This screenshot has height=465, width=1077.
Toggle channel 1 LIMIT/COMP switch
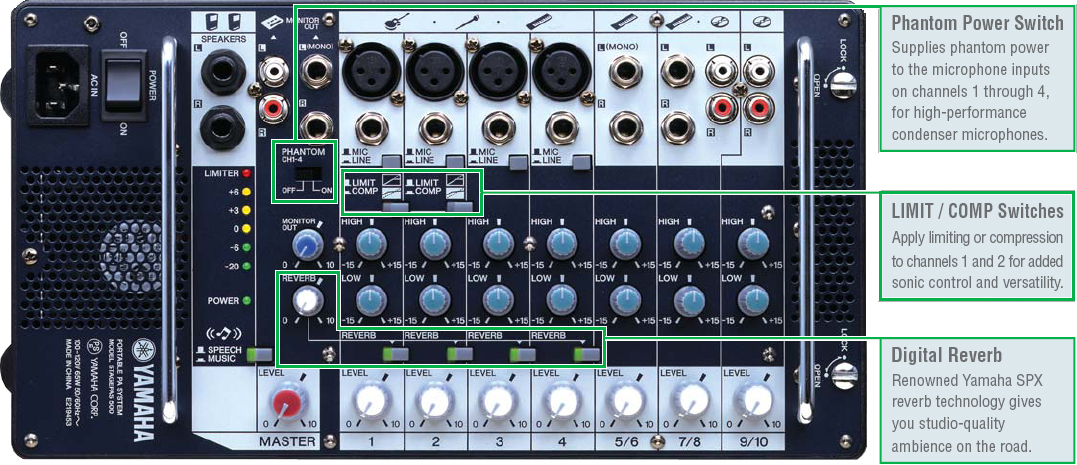pos(394,207)
